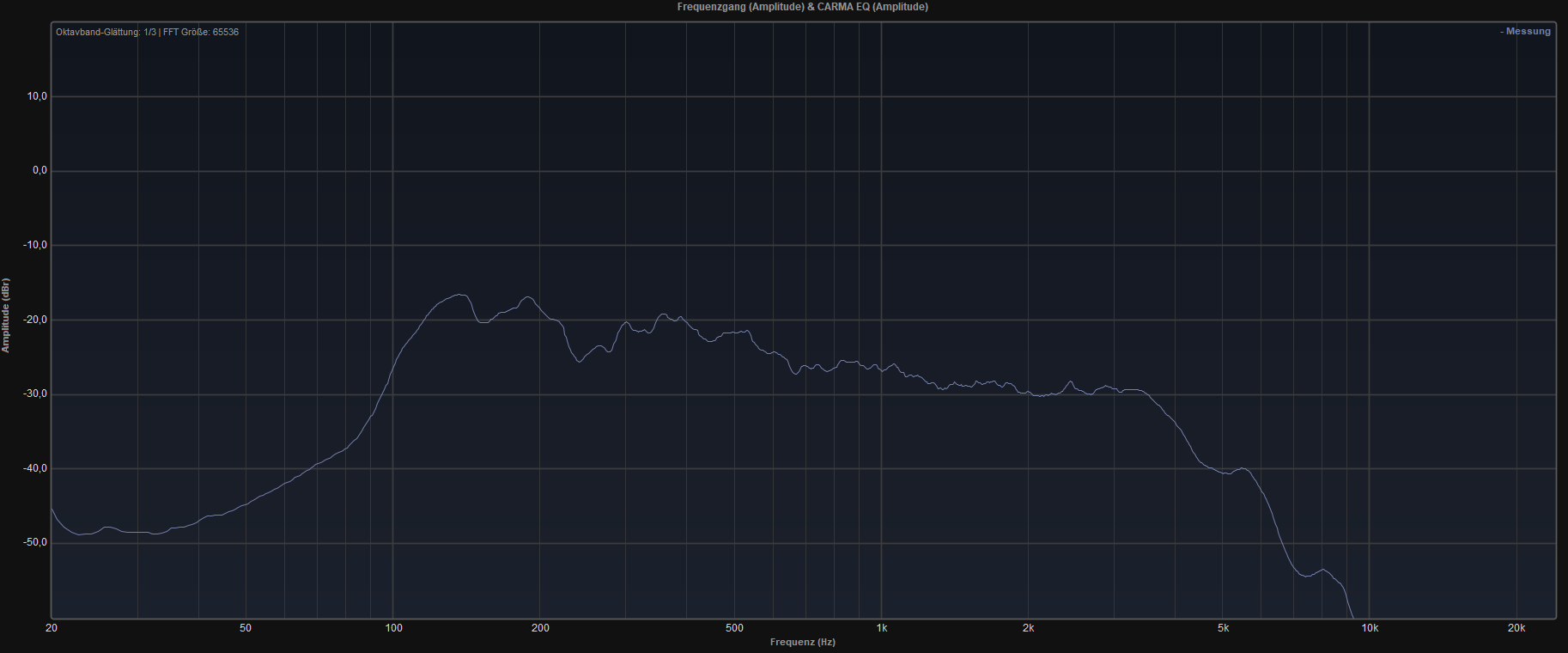Click the -50,0 amplitude axis label

coord(35,543)
